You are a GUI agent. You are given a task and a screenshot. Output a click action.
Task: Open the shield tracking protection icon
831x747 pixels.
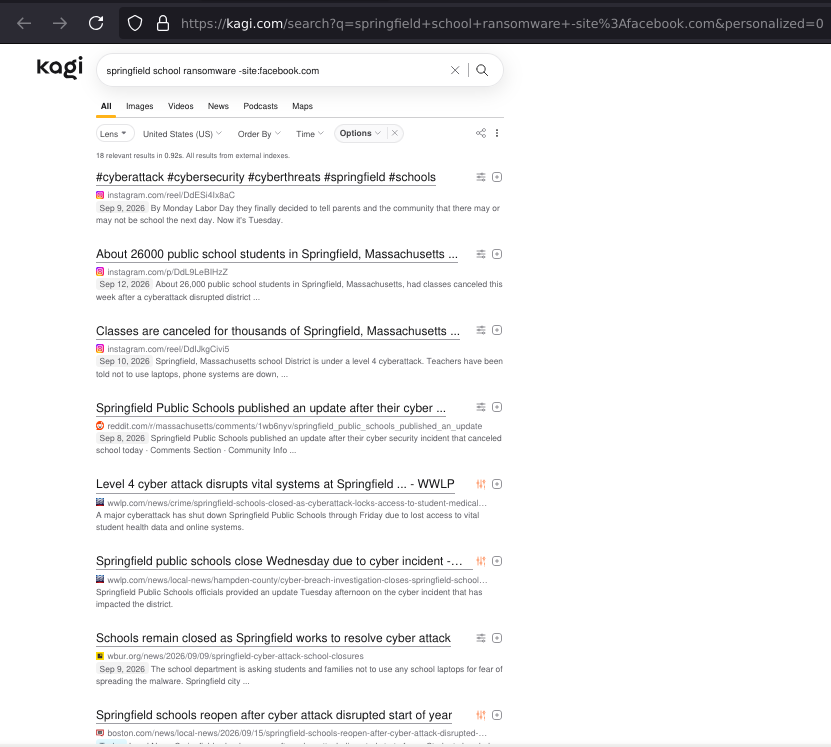tap(135, 23)
